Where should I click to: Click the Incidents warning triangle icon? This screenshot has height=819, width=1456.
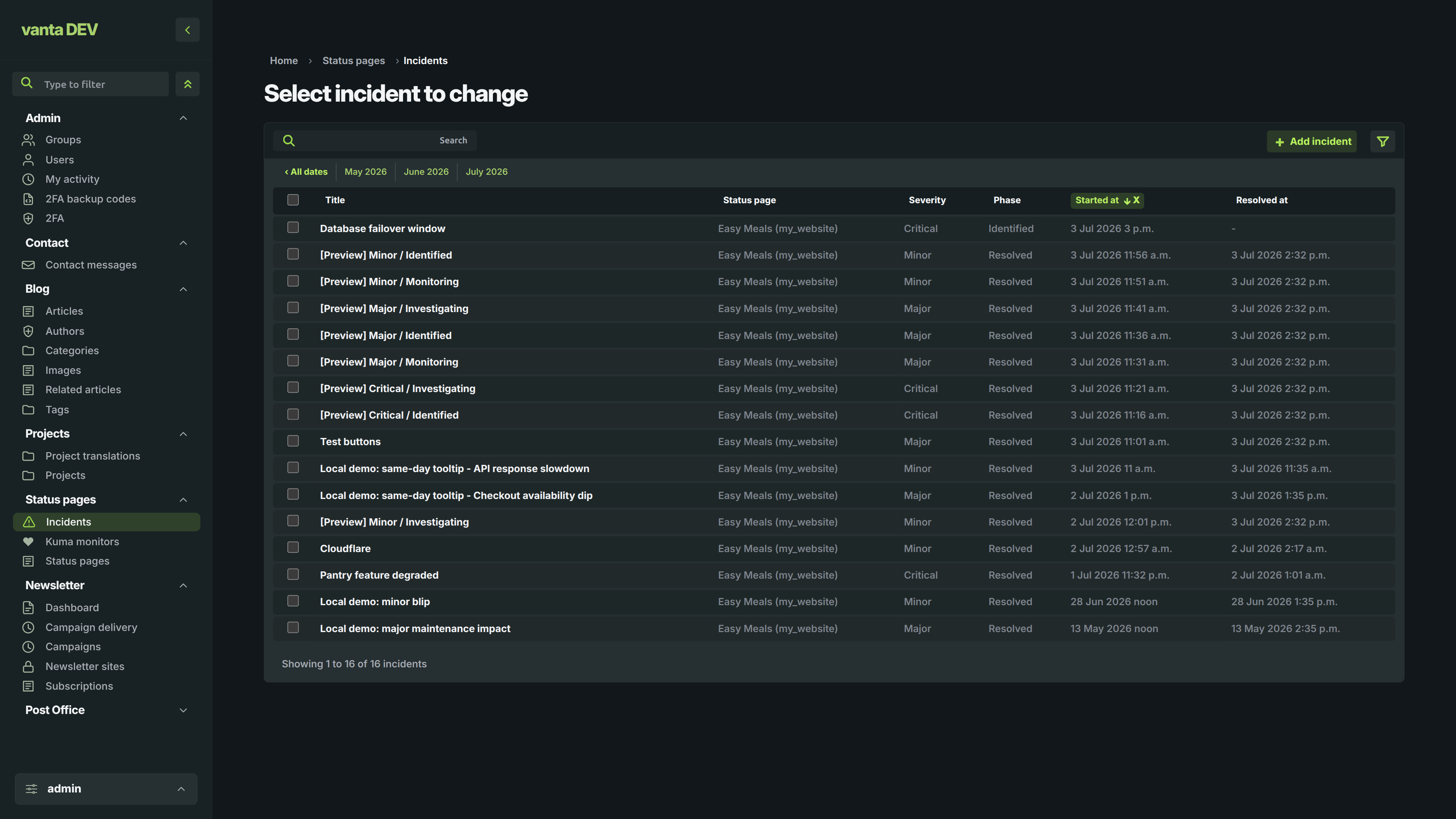tap(29, 522)
